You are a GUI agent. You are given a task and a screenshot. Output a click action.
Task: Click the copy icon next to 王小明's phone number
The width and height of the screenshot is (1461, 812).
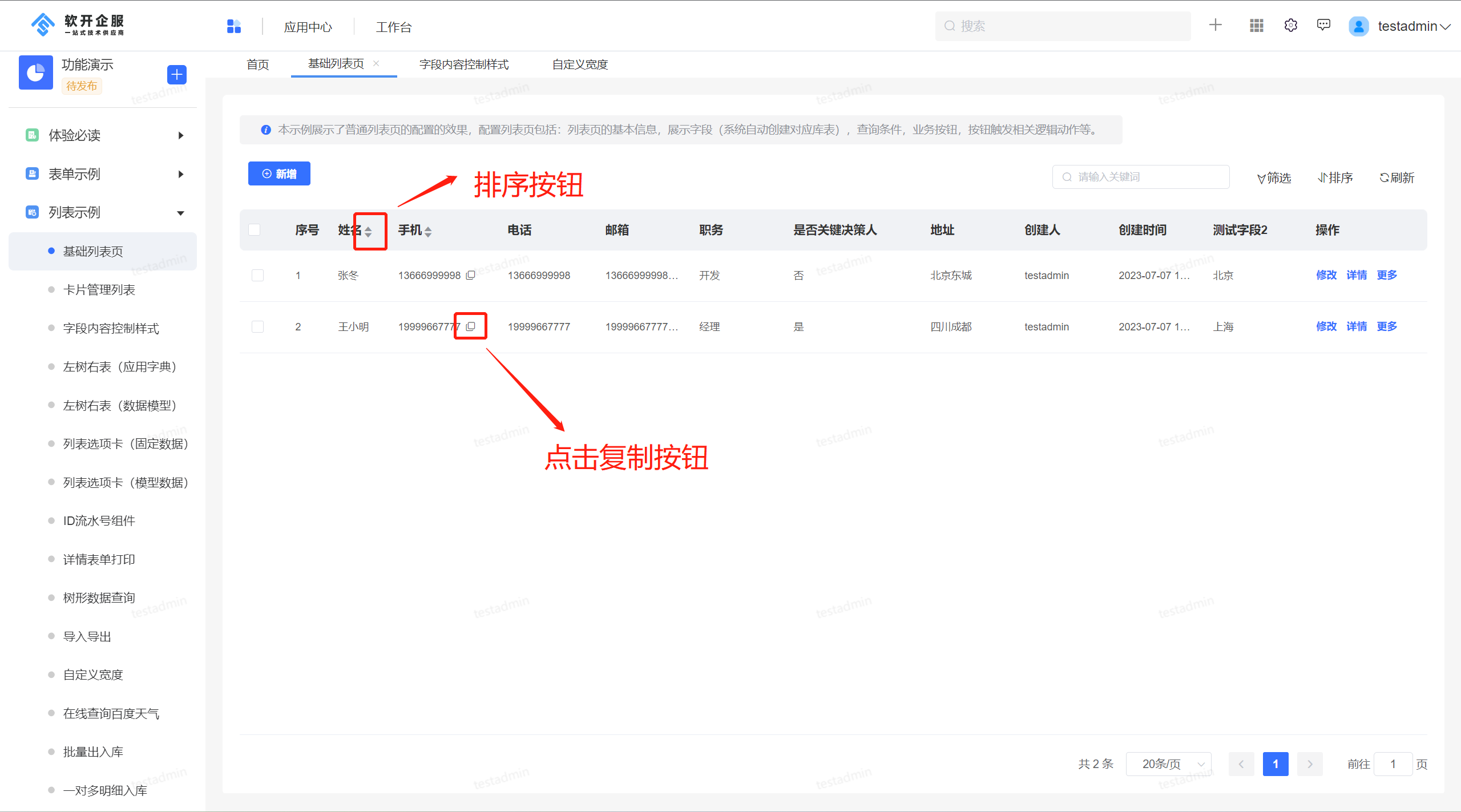pos(470,326)
